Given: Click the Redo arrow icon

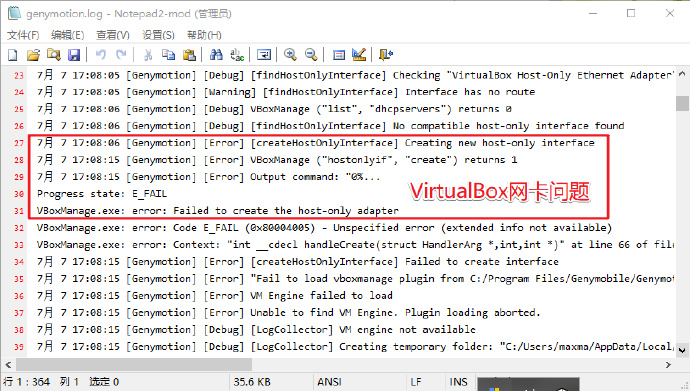Looking at the screenshot, I should (121, 55).
